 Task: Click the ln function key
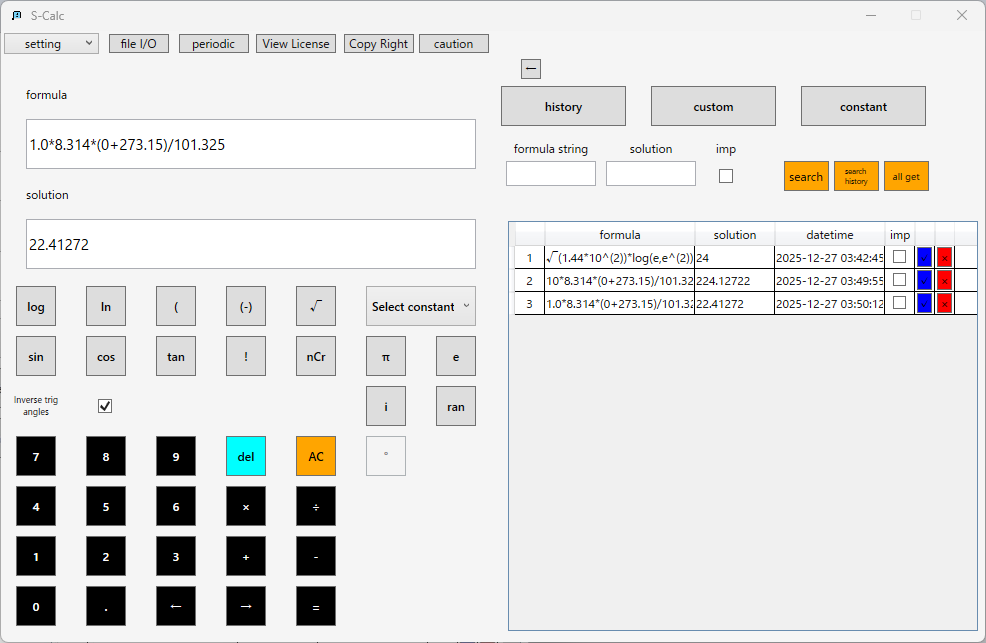click(106, 306)
